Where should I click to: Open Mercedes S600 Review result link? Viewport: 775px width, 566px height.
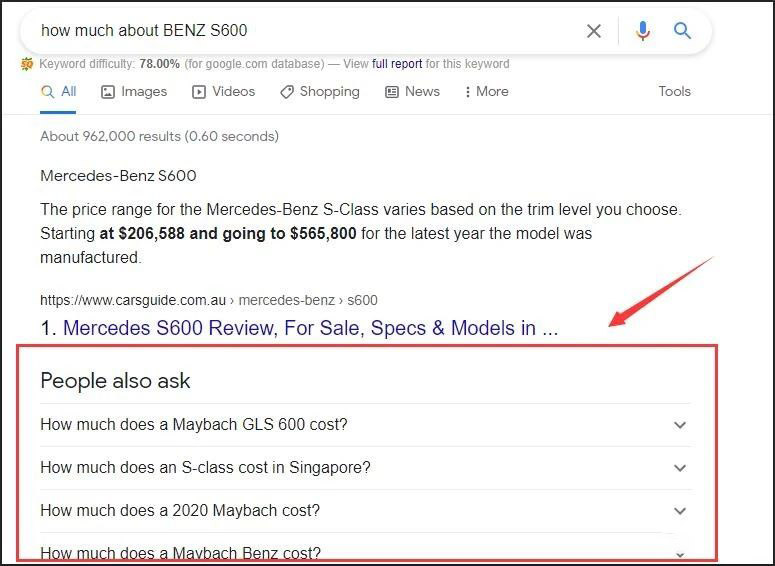coord(310,328)
